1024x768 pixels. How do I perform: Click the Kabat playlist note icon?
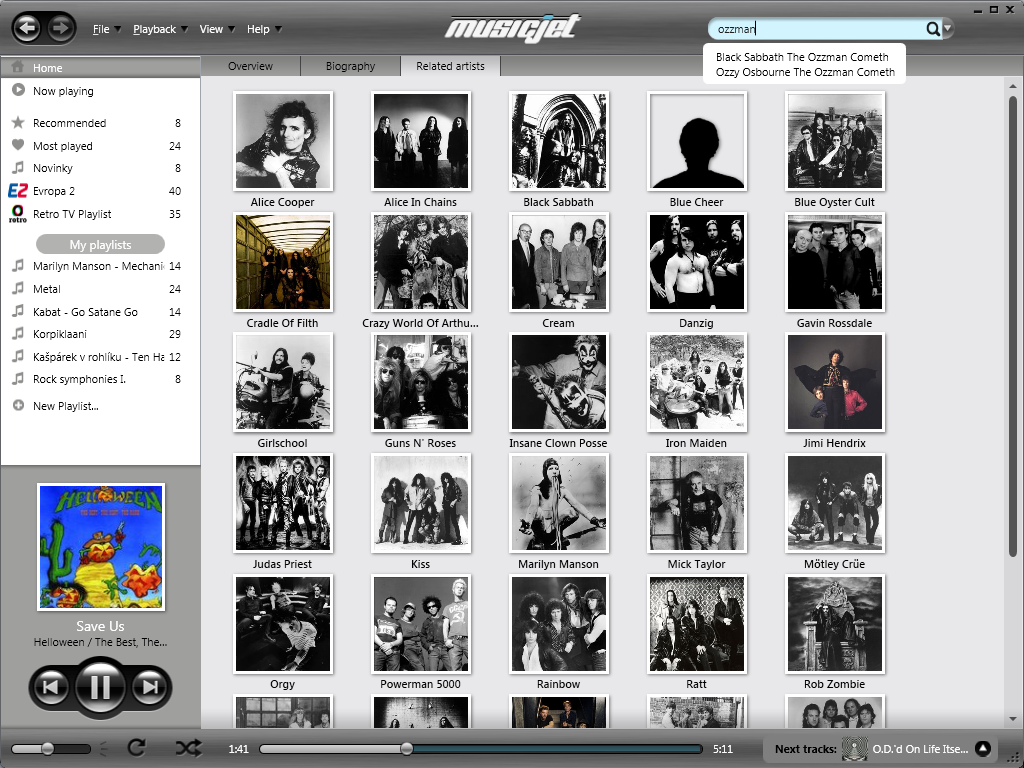coord(18,311)
